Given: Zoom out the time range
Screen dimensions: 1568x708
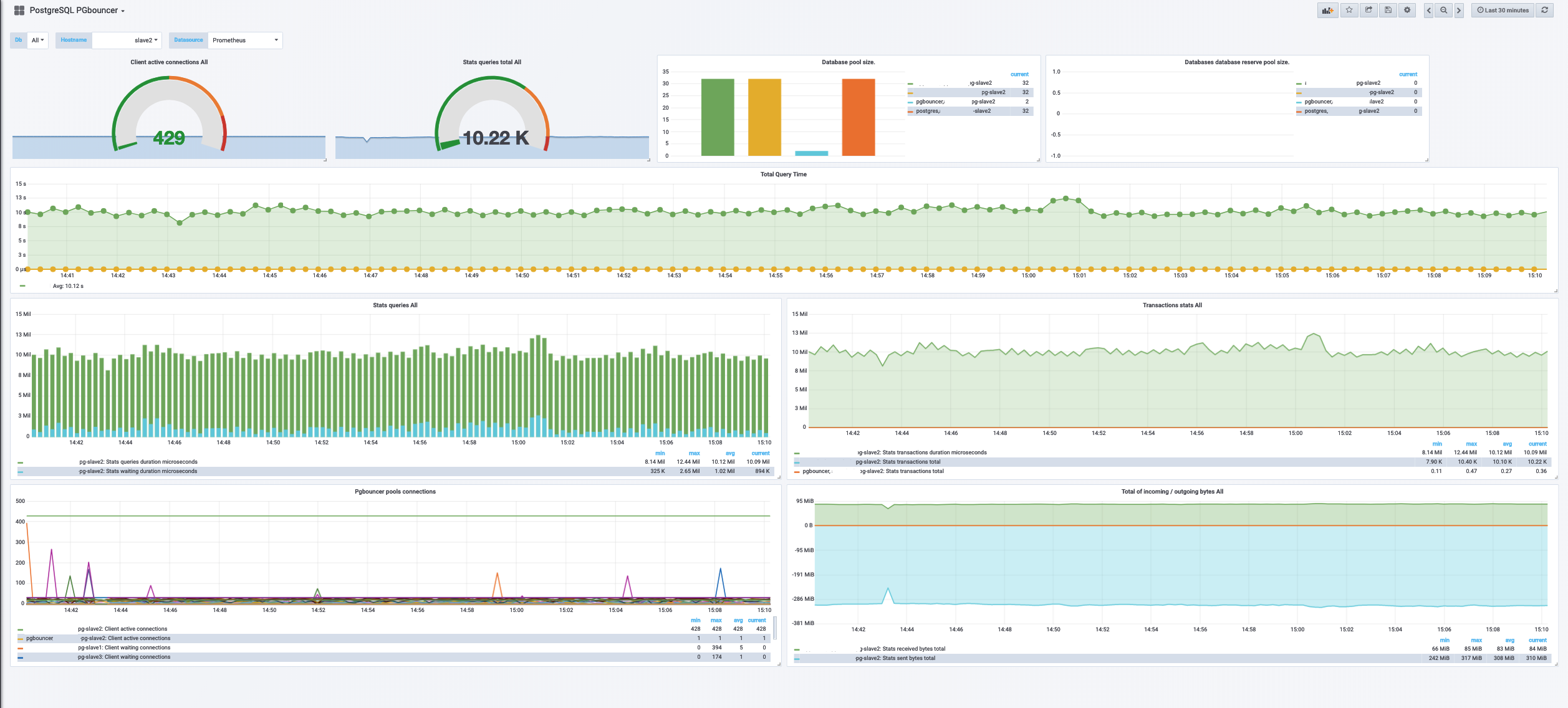Looking at the screenshot, I should pos(1443,10).
